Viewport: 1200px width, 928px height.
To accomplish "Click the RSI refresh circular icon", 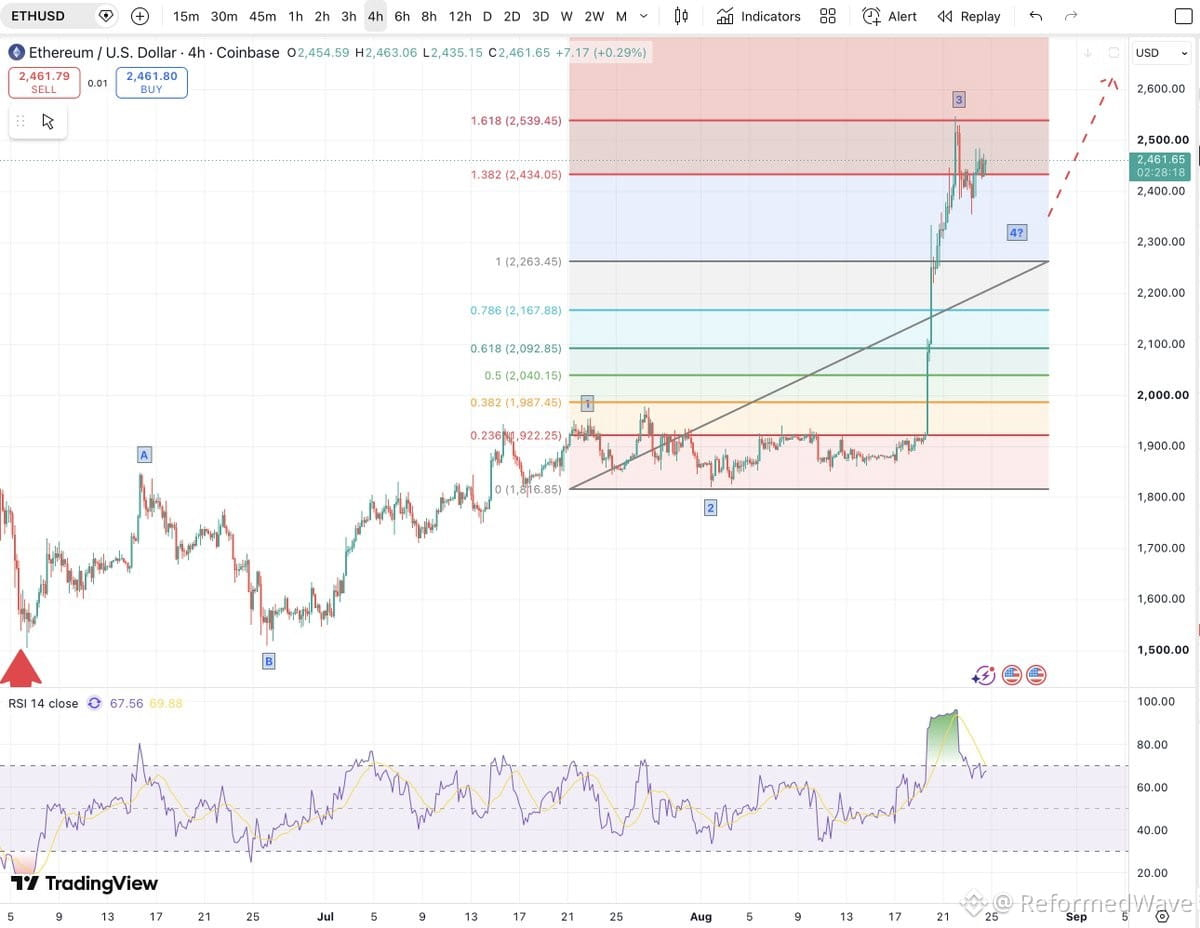I will point(95,703).
